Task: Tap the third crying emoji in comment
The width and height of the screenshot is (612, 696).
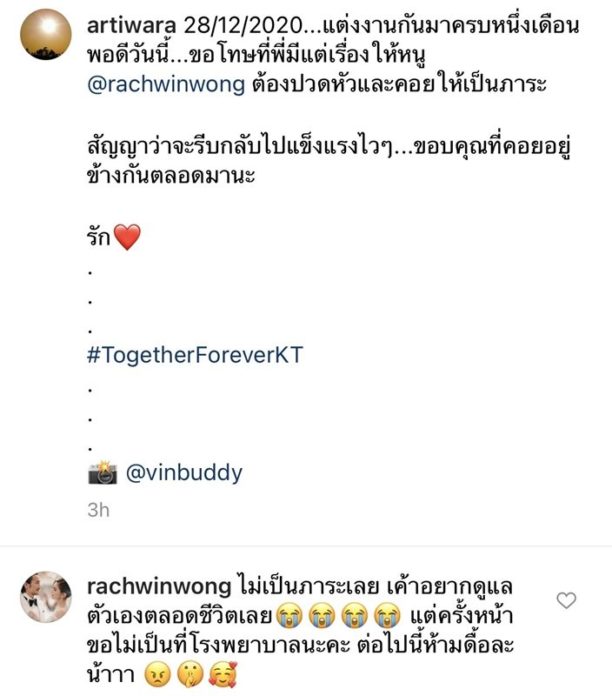Action: pyautogui.click(x=355, y=616)
